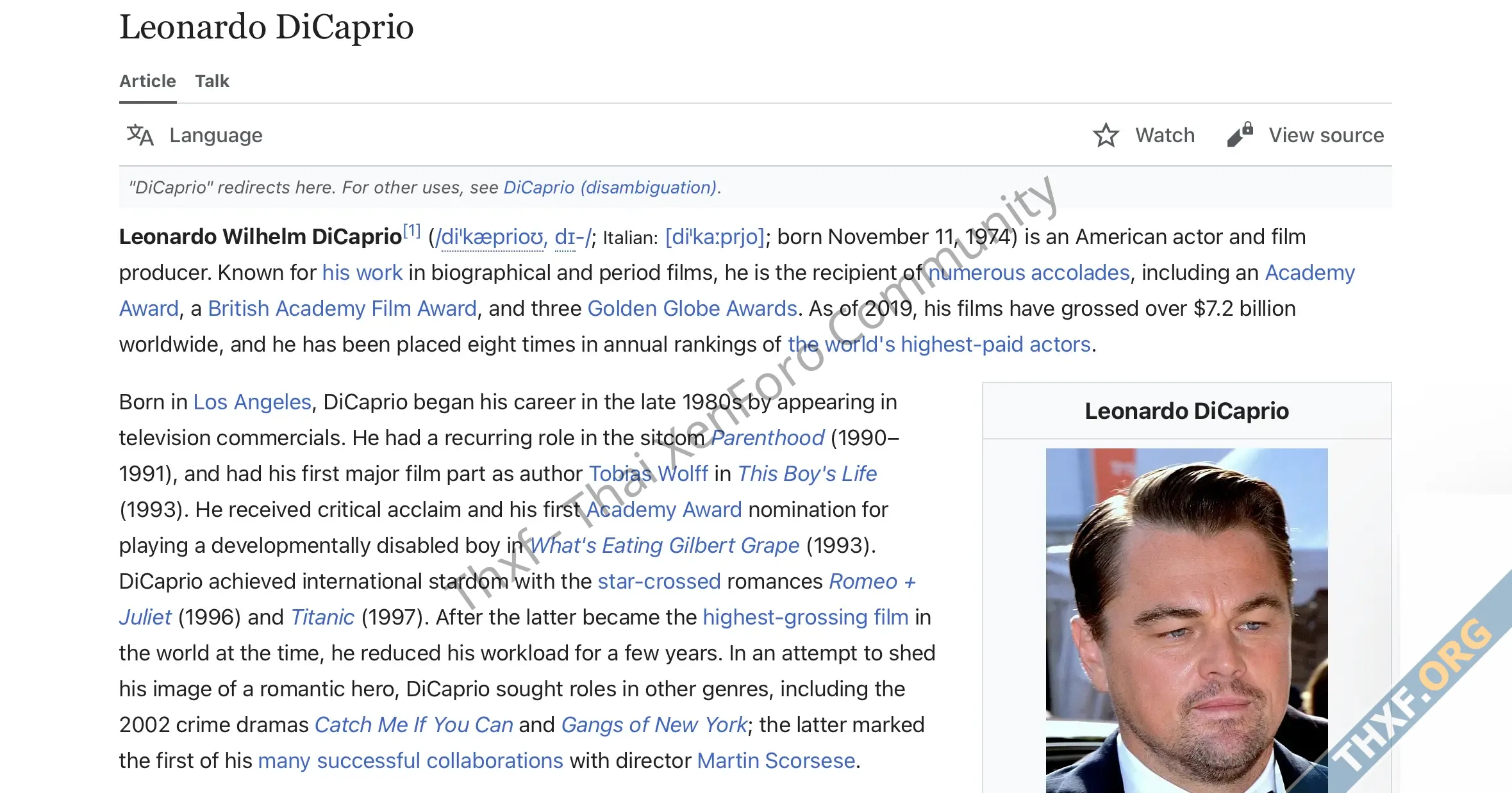Open This Boy's Life link

point(808,474)
